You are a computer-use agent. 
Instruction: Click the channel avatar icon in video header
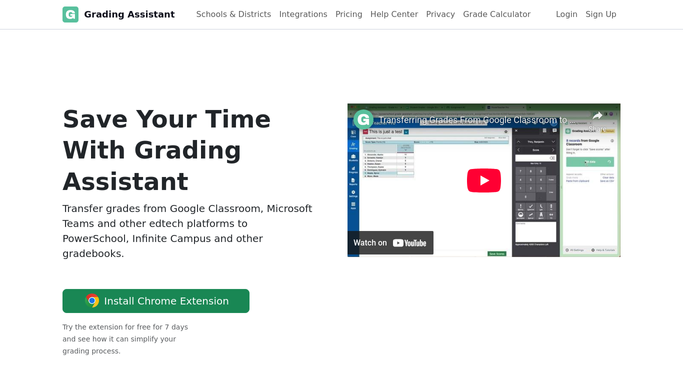(x=363, y=120)
